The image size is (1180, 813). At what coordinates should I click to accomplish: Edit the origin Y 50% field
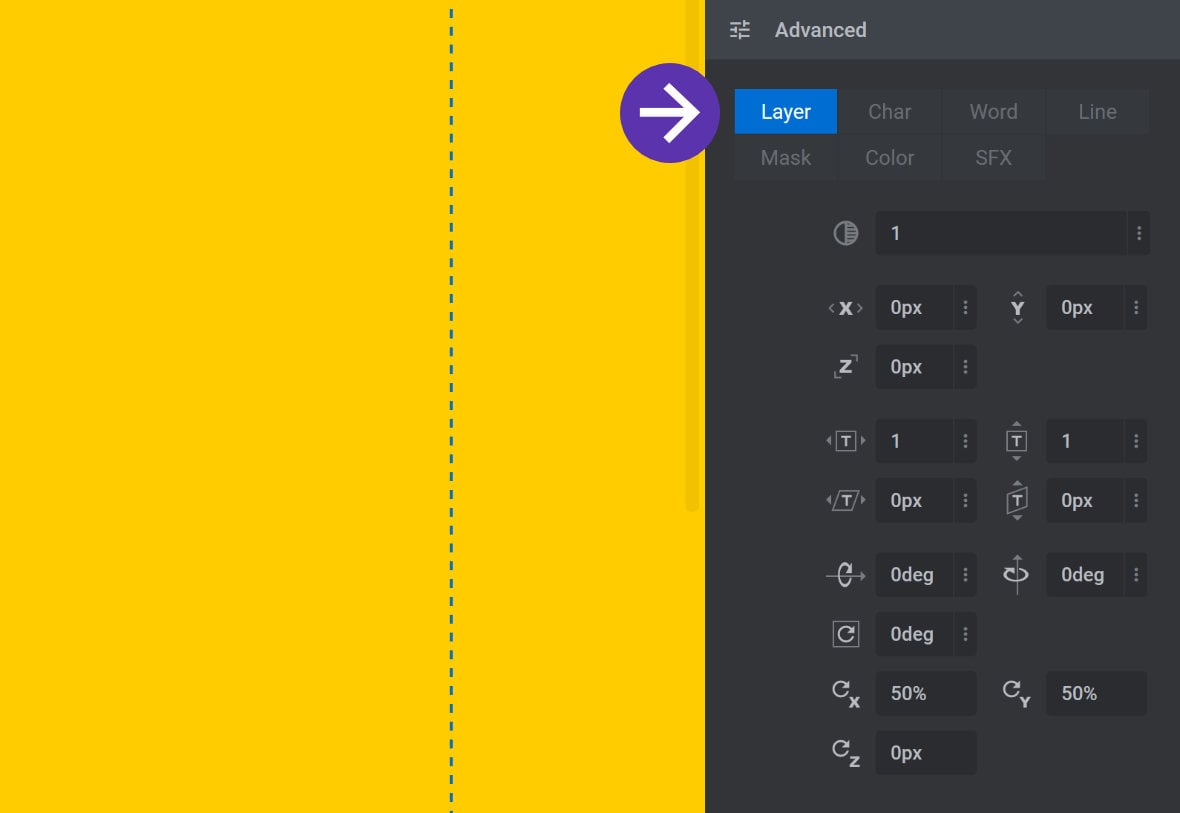click(x=1097, y=694)
